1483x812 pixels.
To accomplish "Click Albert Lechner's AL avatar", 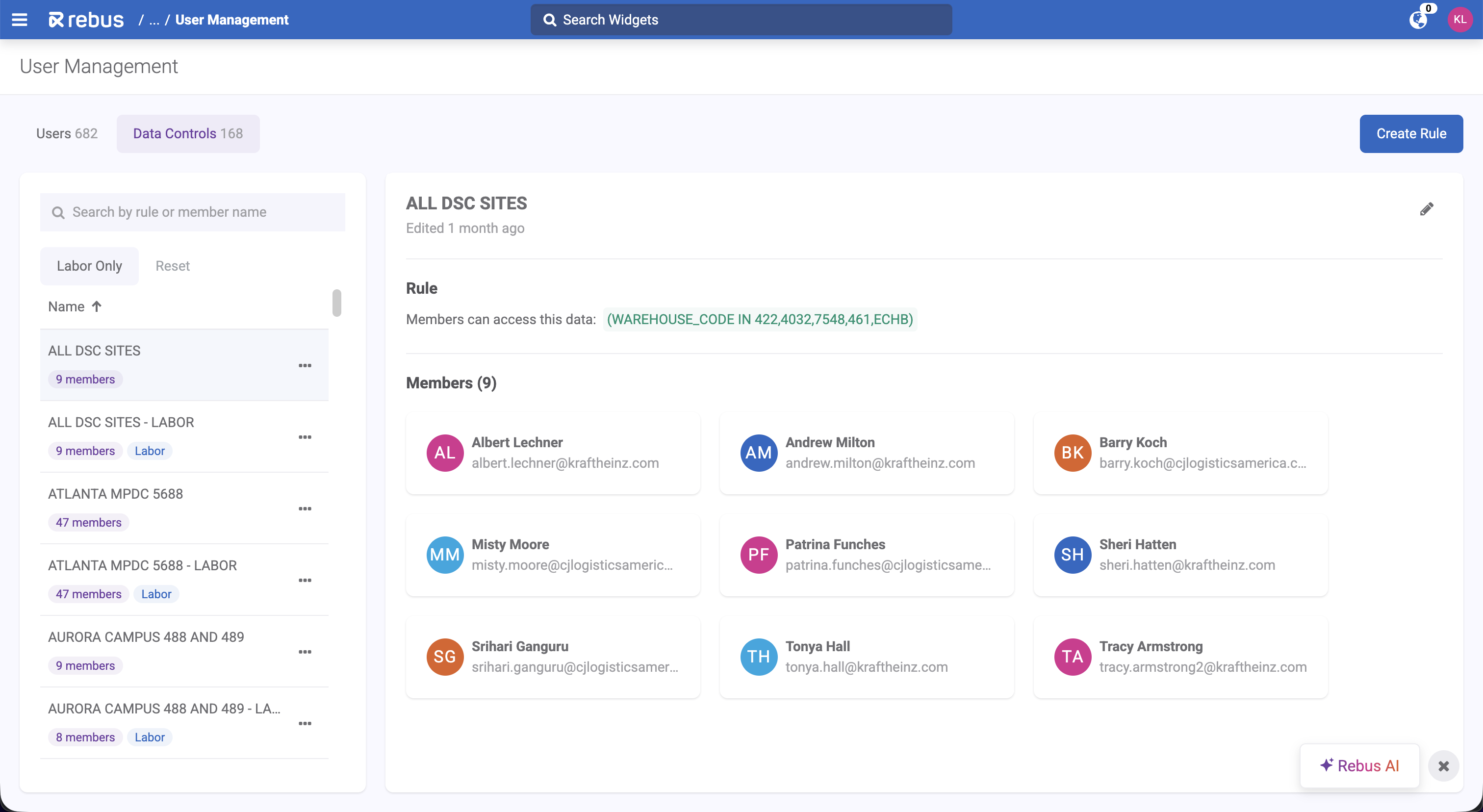I will 445,453.
